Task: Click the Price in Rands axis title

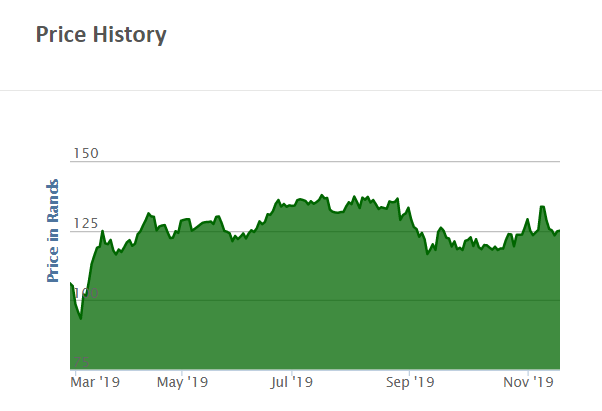Action: (x=53, y=231)
